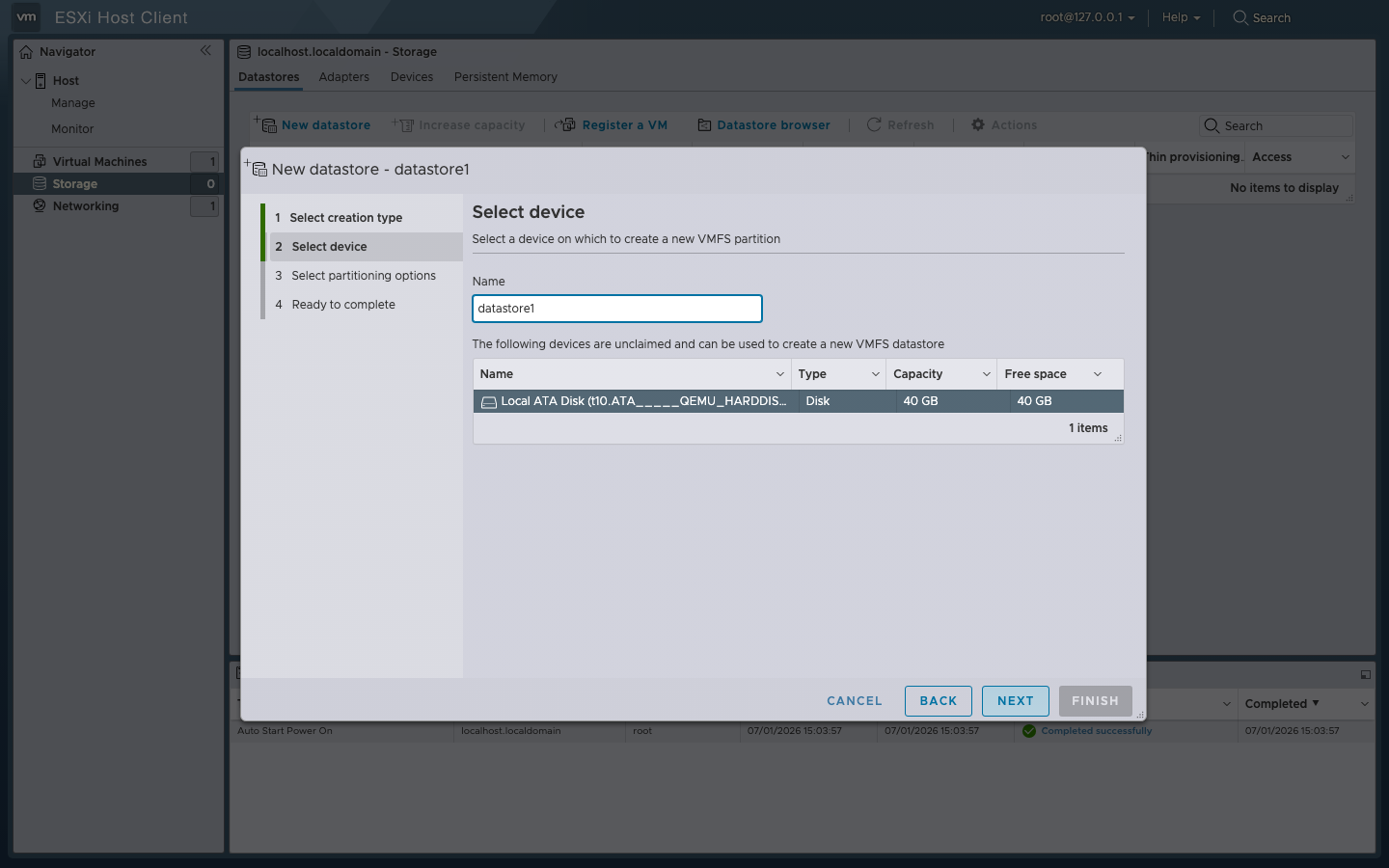The height and width of the screenshot is (868, 1389).
Task: Click the Datastore browser button label
Action: pos(774,125)
